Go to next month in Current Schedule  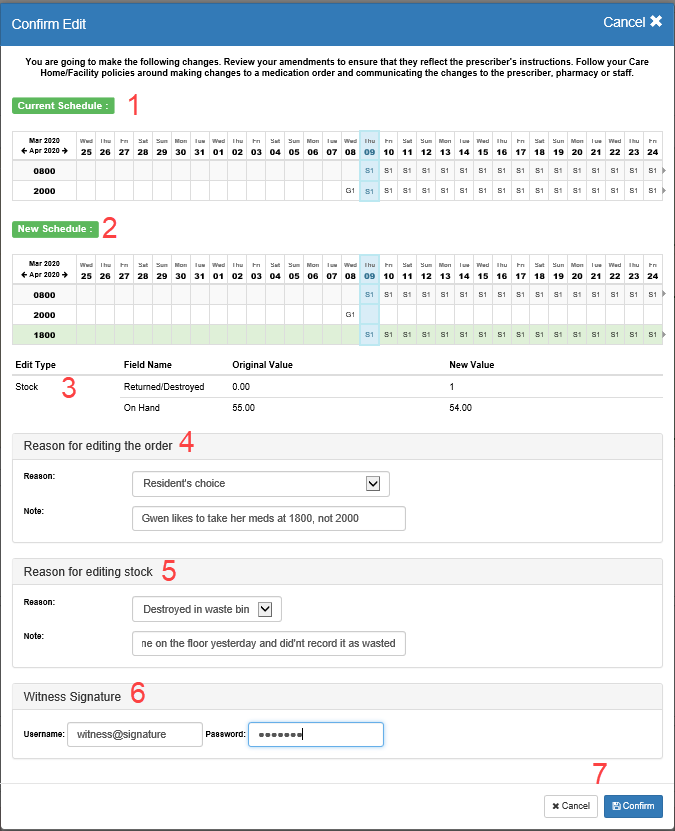[x=63, y=151]
